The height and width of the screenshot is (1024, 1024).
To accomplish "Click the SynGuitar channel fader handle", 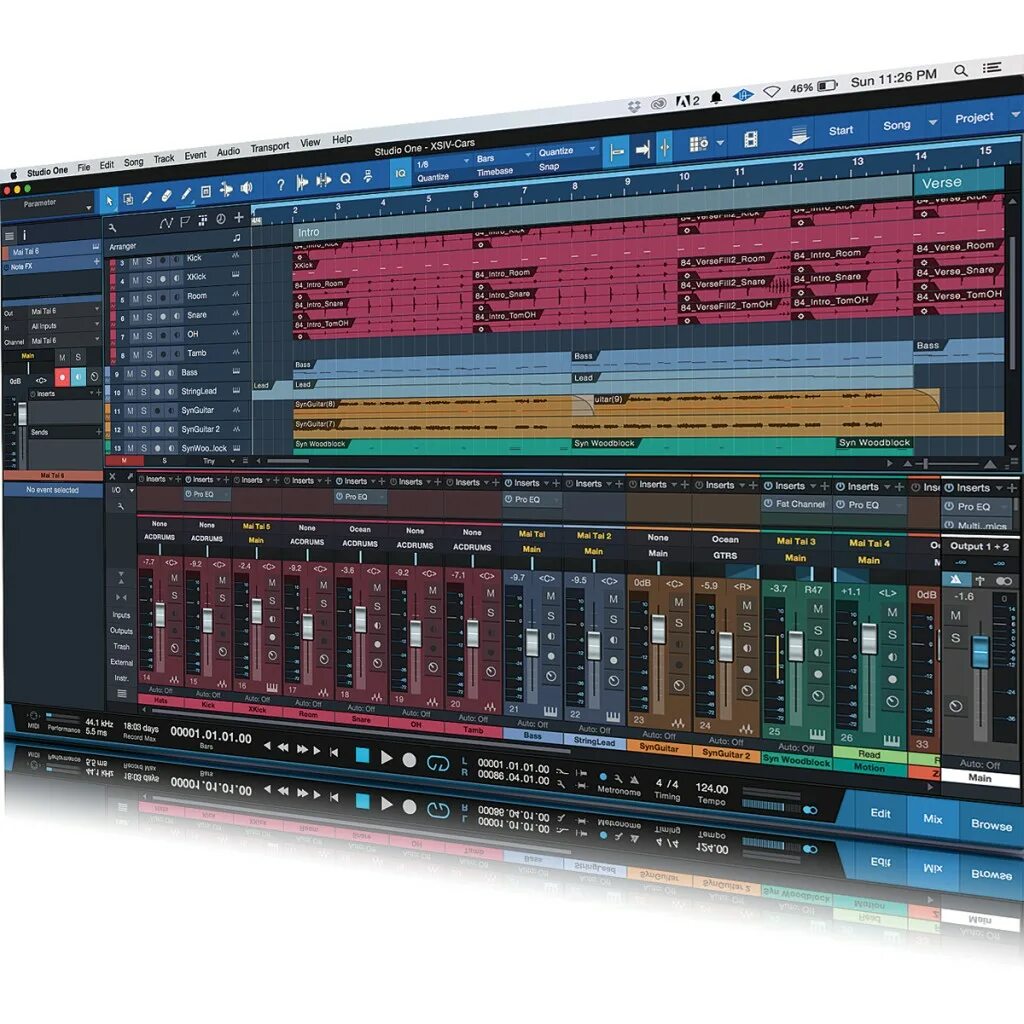I will click(x=658, y=628).
